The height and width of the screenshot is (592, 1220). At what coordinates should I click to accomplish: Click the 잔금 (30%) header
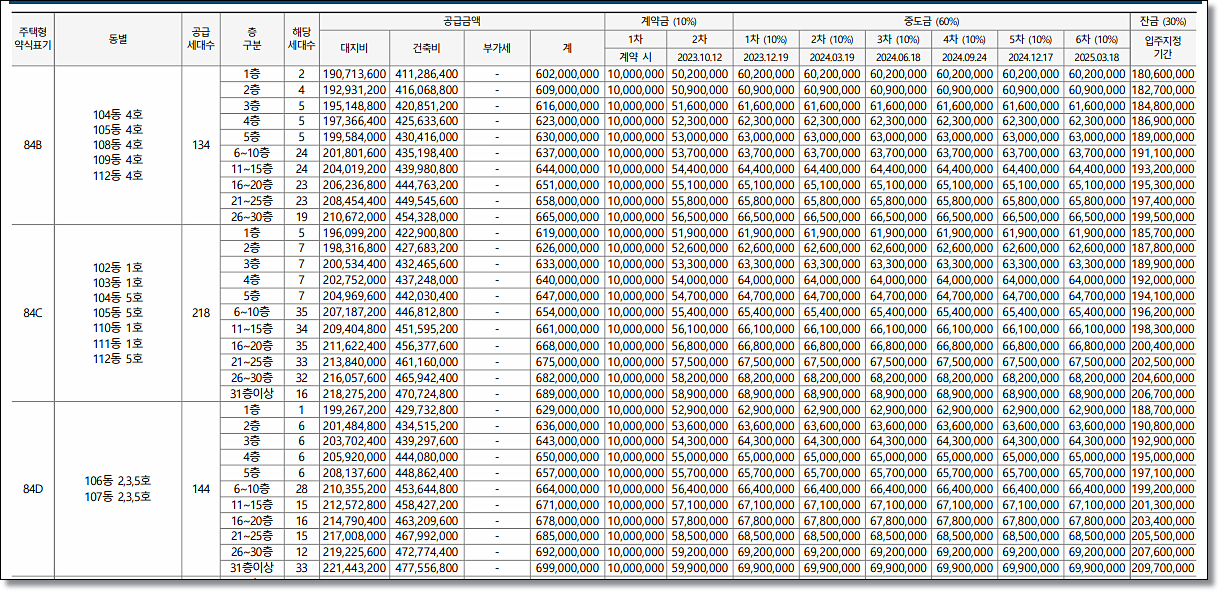tap(1162, 20)
